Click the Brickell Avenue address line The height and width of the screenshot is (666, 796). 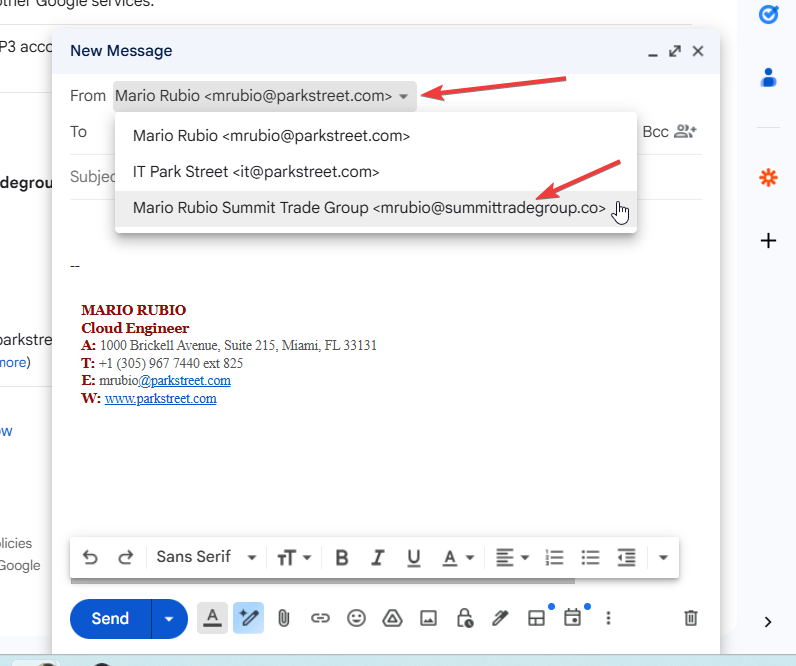click(x=229, y=345)
